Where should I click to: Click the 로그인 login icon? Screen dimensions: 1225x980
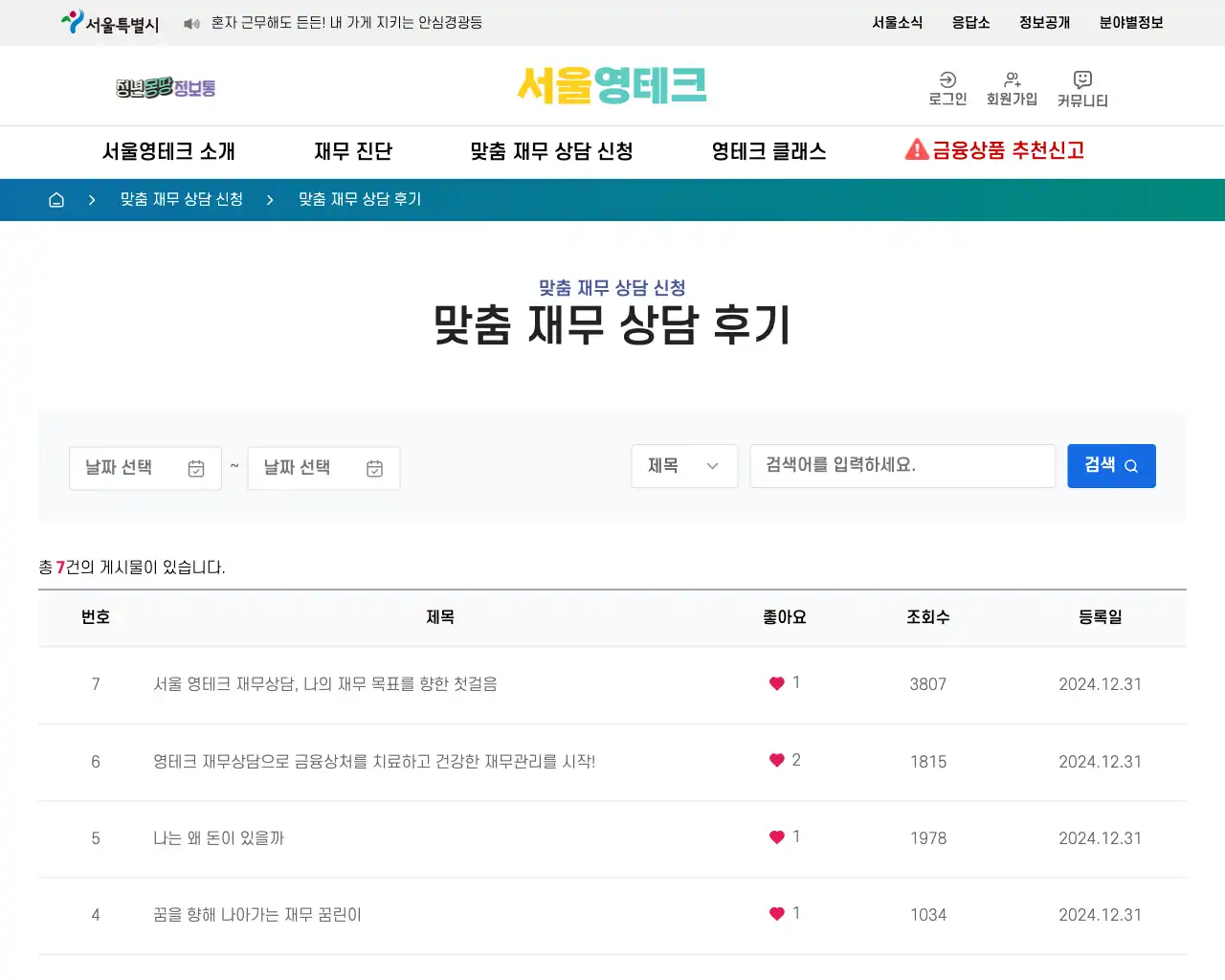coord(947,79)
